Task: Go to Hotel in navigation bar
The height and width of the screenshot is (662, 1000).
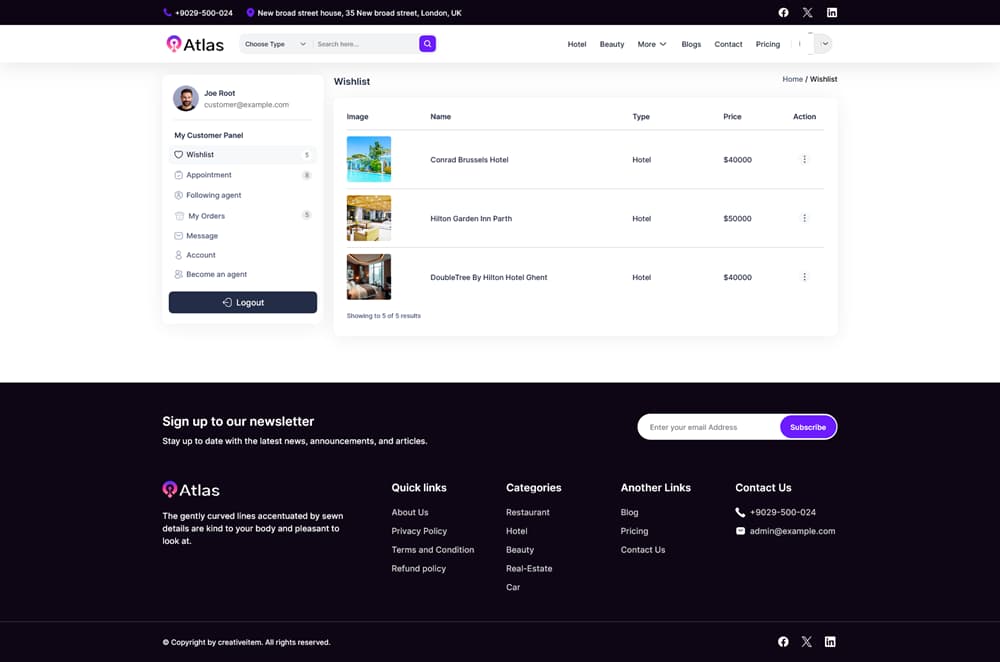Action: (x=577, y=44)
